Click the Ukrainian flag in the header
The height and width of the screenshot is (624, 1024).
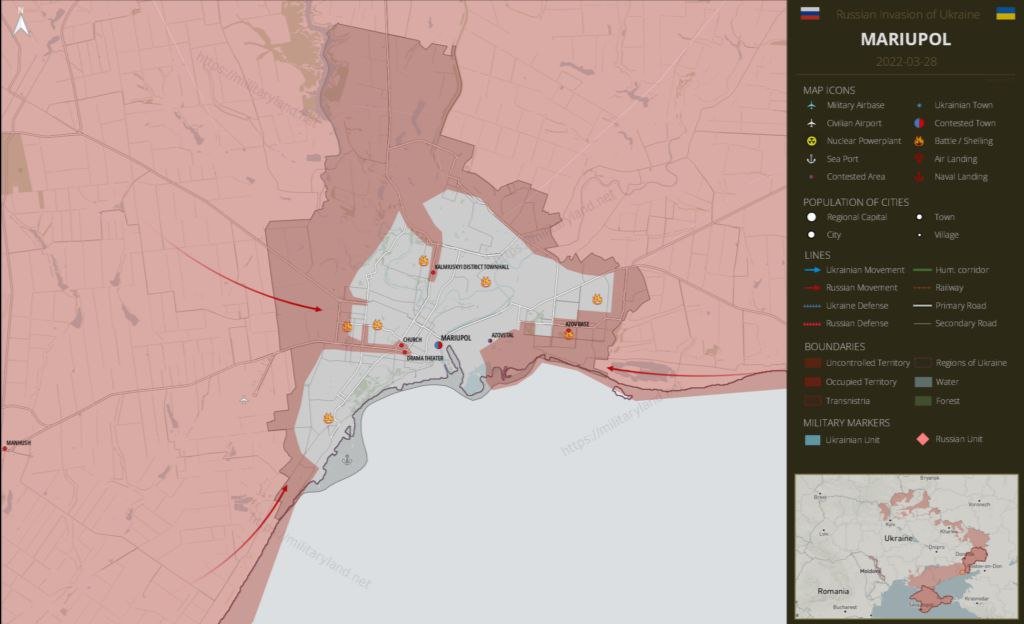1005,14
